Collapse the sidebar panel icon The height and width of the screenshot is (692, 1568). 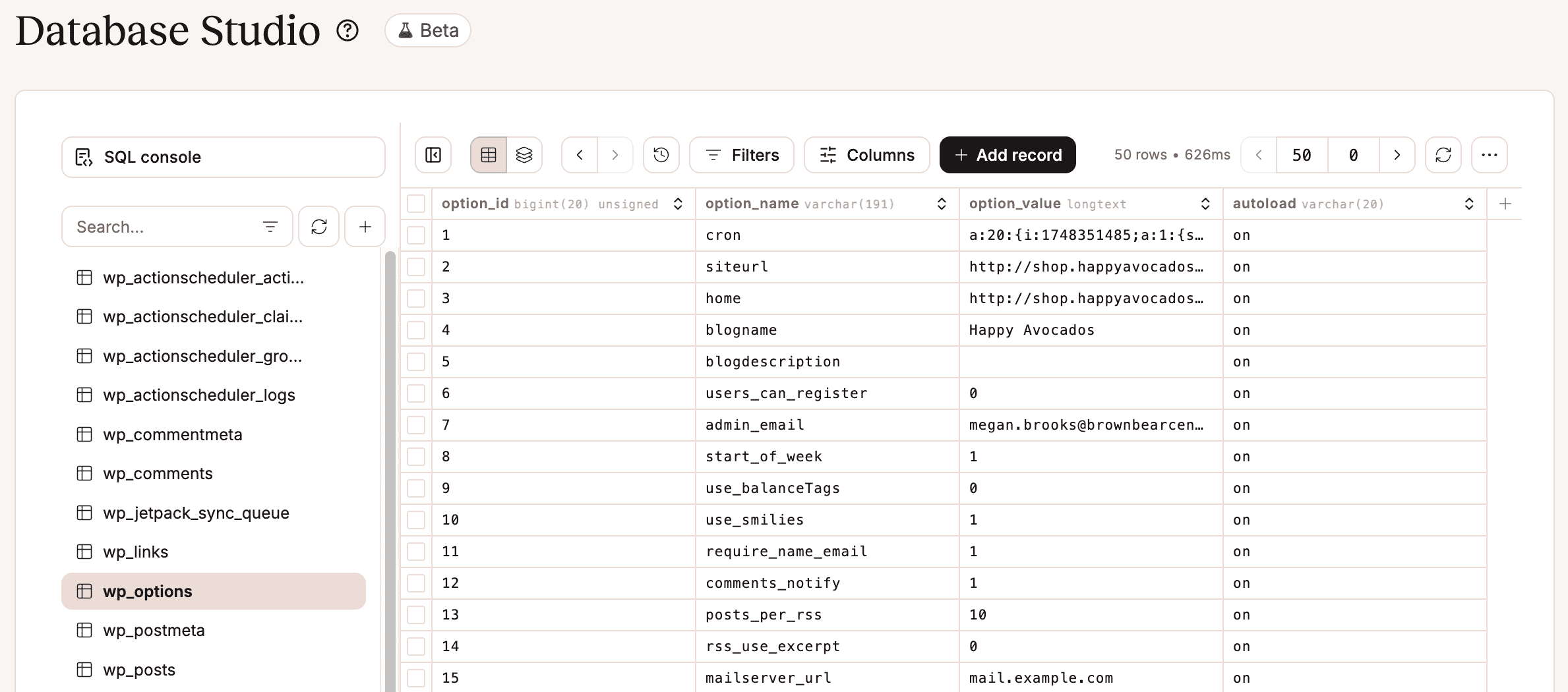pyautogui.click(x=433, y=155)
